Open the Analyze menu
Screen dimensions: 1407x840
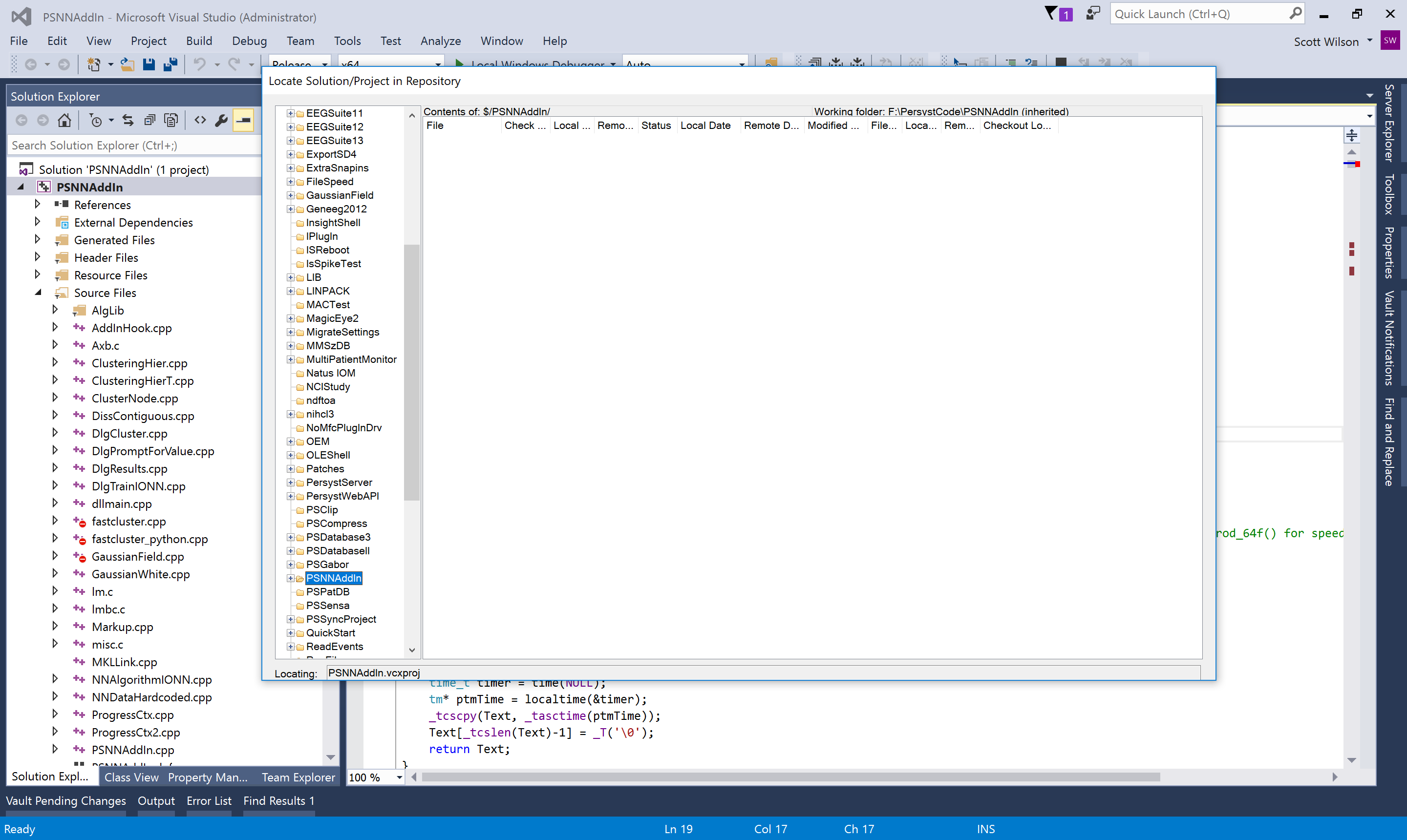[x=441, y=41]
